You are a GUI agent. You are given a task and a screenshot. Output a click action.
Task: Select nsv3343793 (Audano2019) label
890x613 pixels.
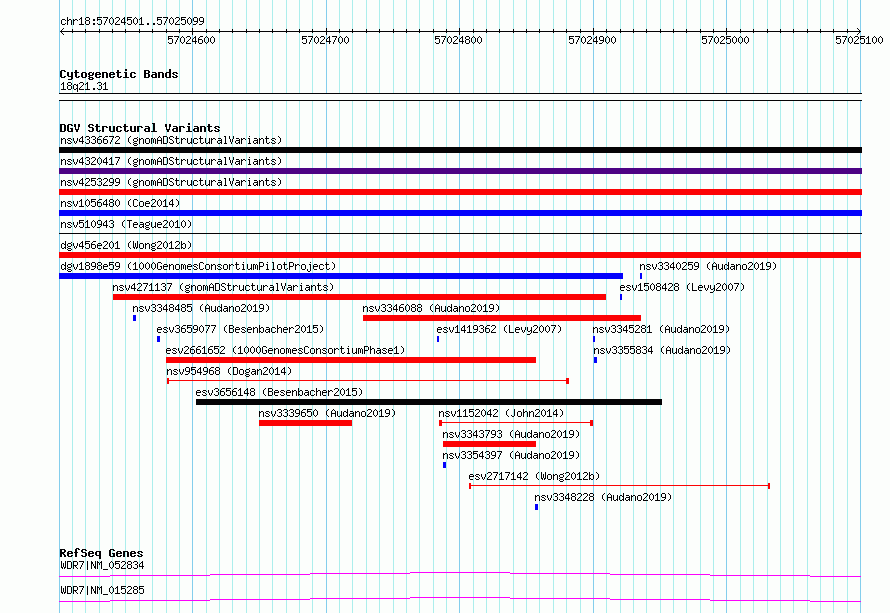coord(511,434)
